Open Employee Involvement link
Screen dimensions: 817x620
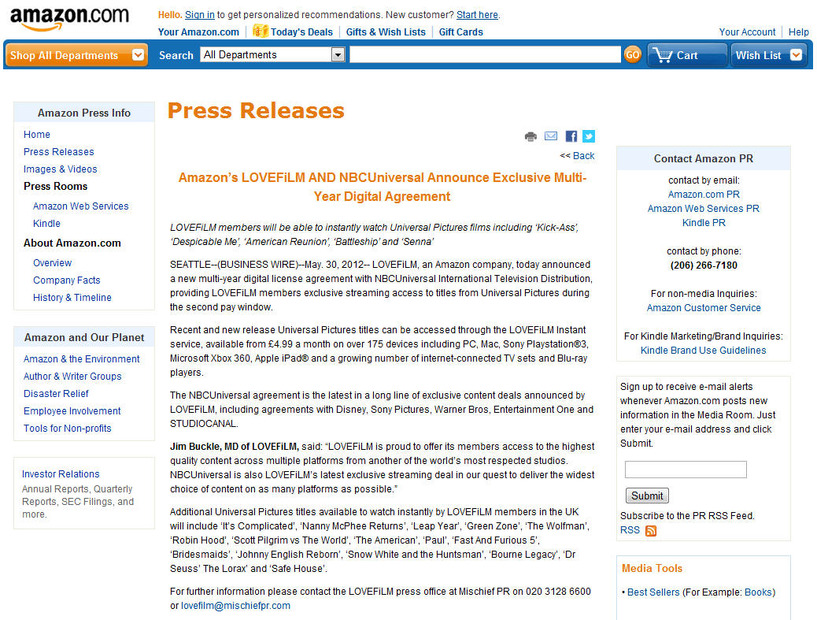point(72,411)
